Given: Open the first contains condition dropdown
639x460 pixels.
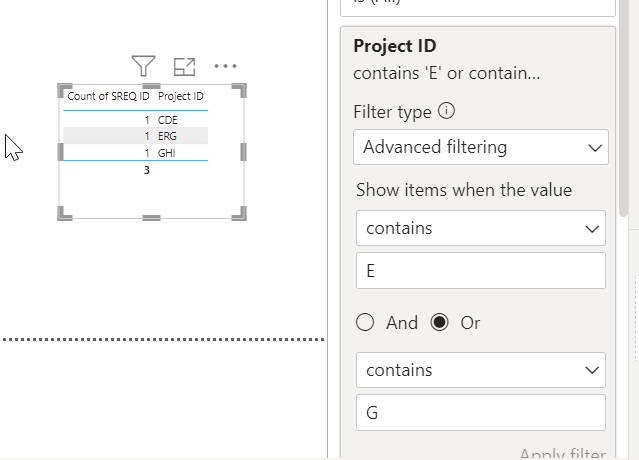Looking at the screenshot, I should [481, 228].
